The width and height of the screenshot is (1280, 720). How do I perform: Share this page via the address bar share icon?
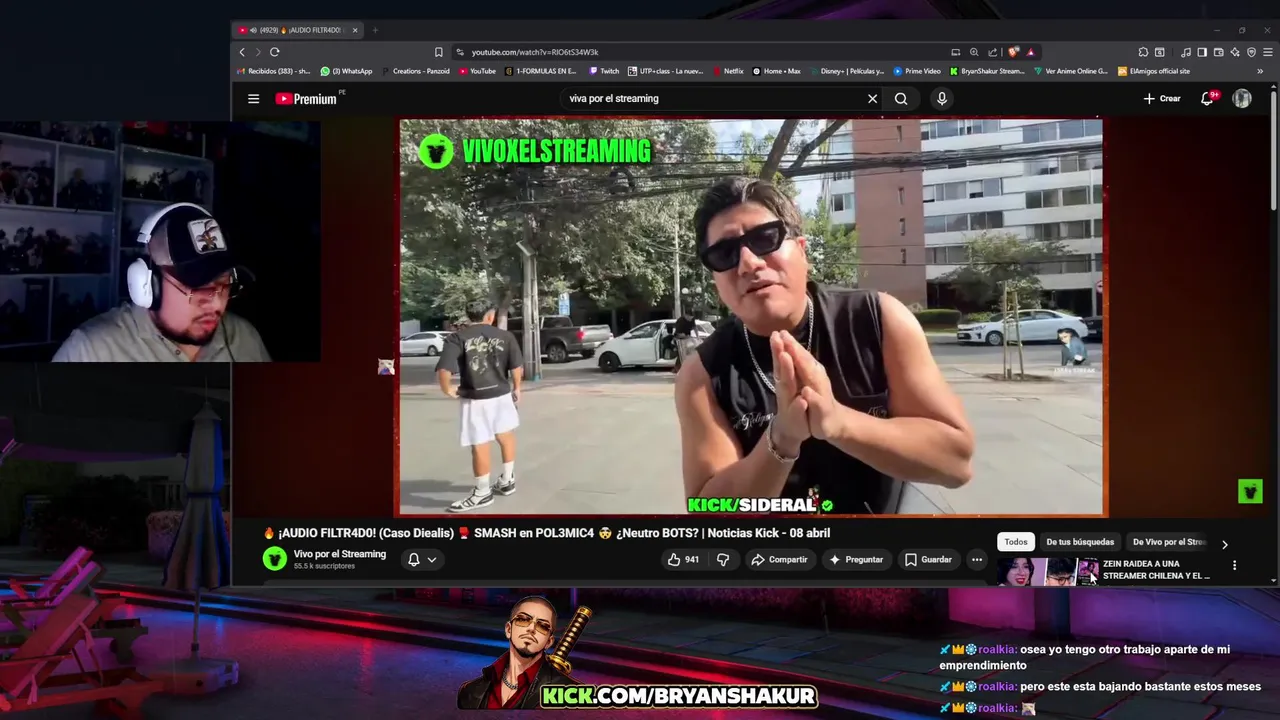[992, 52]
